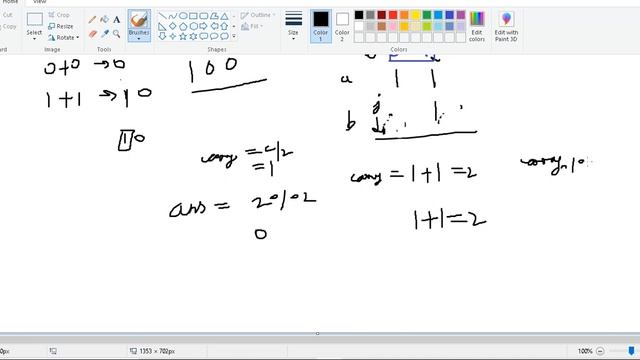Viewport: 640px width, 360px height.
Task: Open the Resize dialog
Action: (x=61, y=26)
